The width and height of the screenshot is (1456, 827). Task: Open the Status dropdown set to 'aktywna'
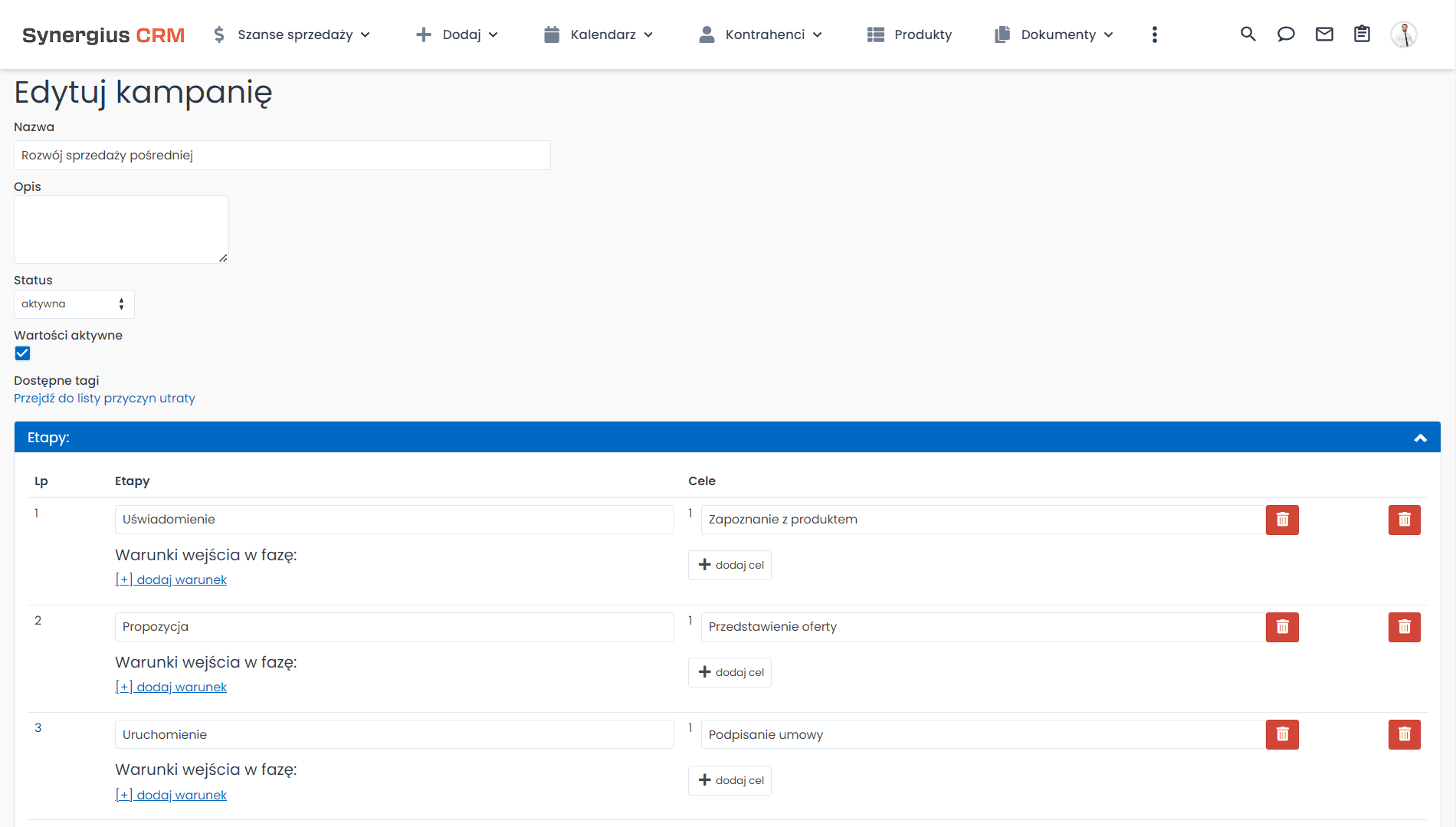[x=74, y=304]
